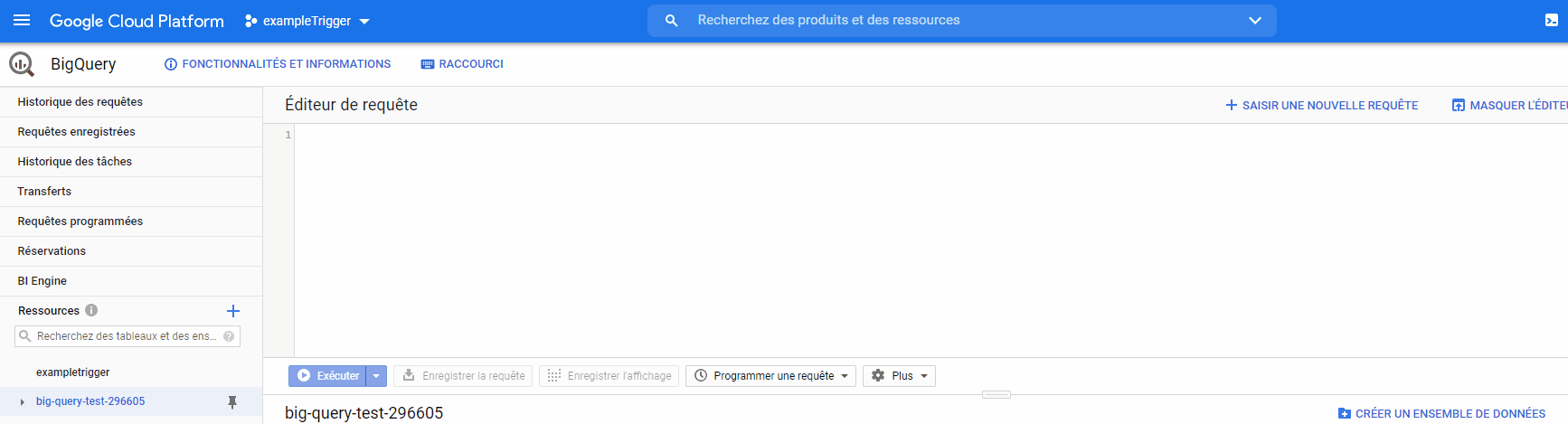Open Fonctionnalités et informations

click(x=278, y=64)
